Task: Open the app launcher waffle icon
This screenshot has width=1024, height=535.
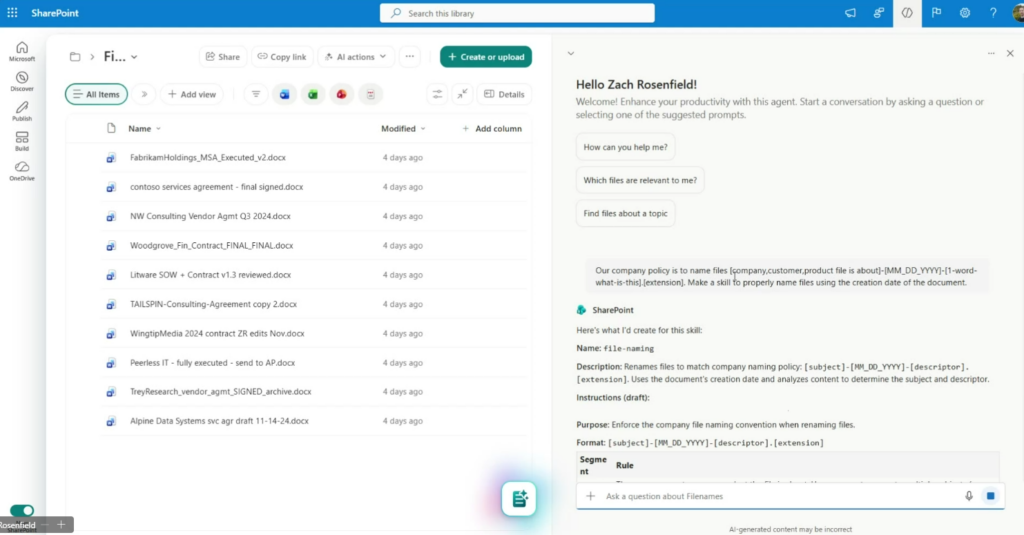Action: pos(12,13)
